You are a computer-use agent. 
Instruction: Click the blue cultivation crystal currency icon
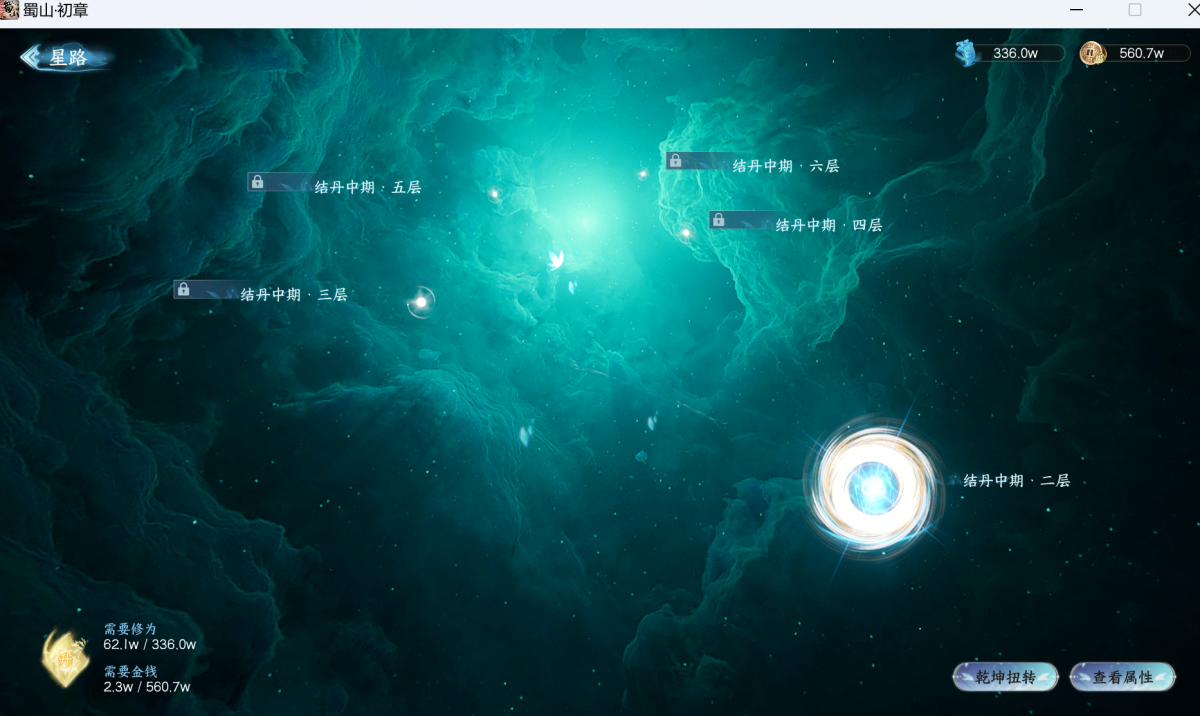coord(967,53)
